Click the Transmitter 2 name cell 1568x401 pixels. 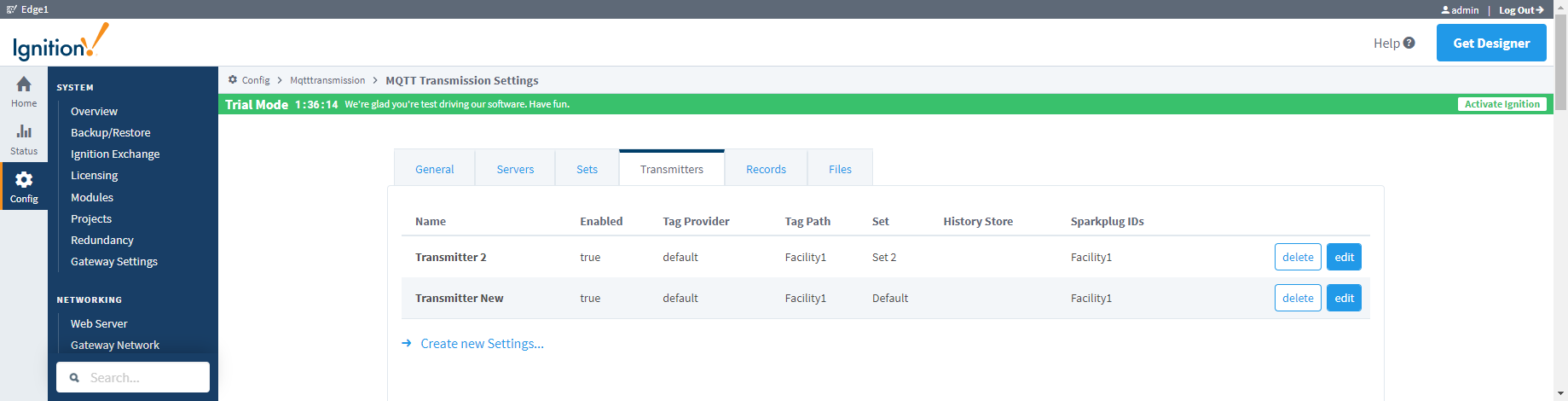coord(450,257)
